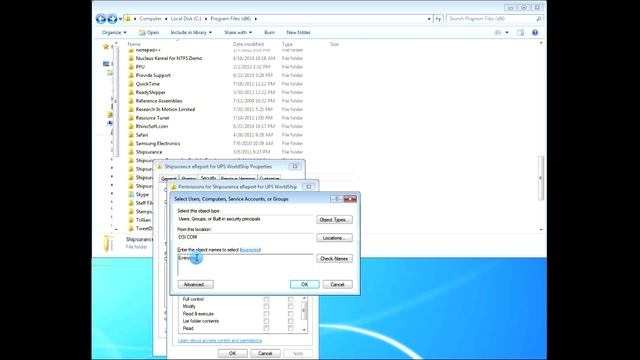640x360 pixels.
Task: Expand the breadcrumb arrow after Computer
Action: pos(166,19)
